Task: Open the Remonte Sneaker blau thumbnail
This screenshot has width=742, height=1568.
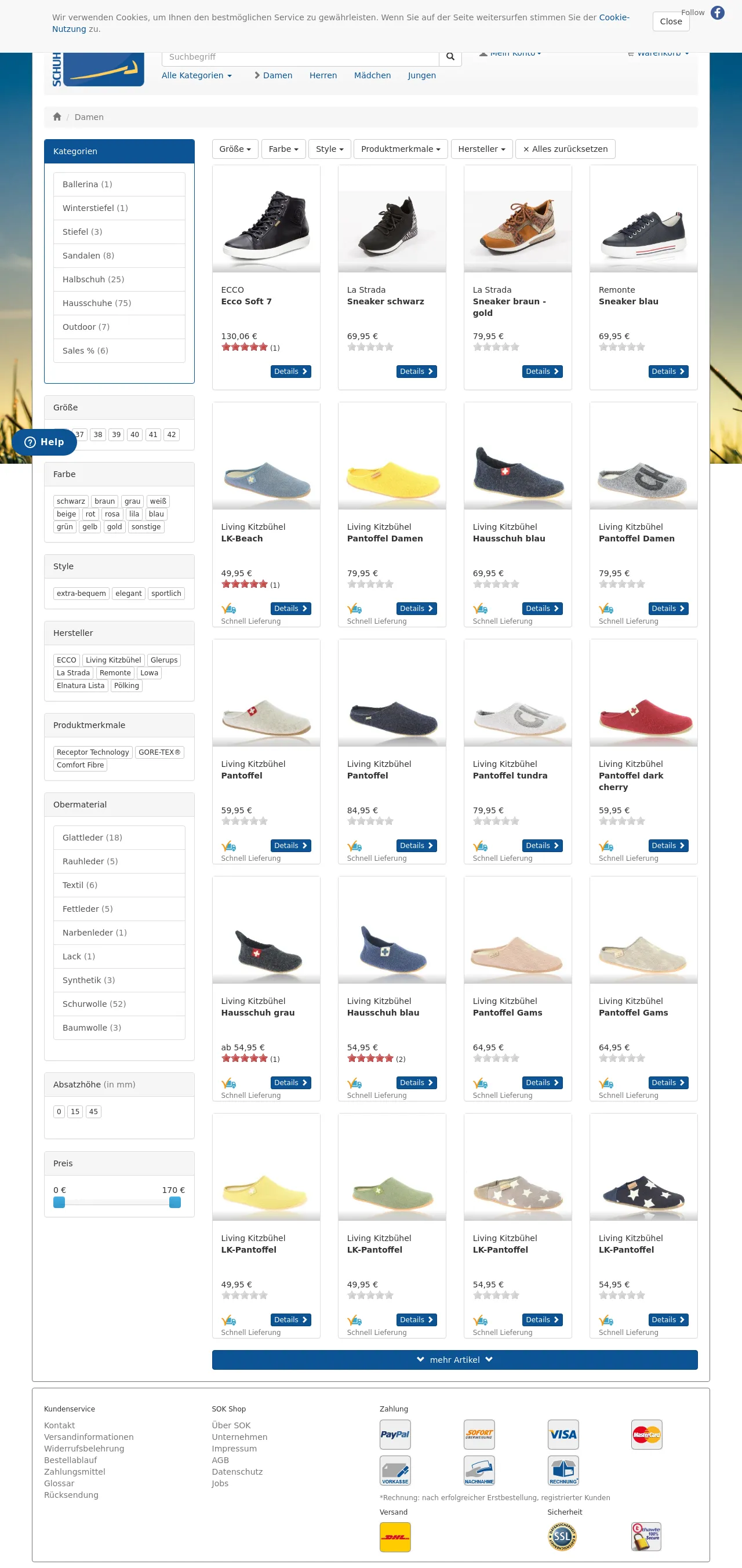Action: click(x=643, y=219)
